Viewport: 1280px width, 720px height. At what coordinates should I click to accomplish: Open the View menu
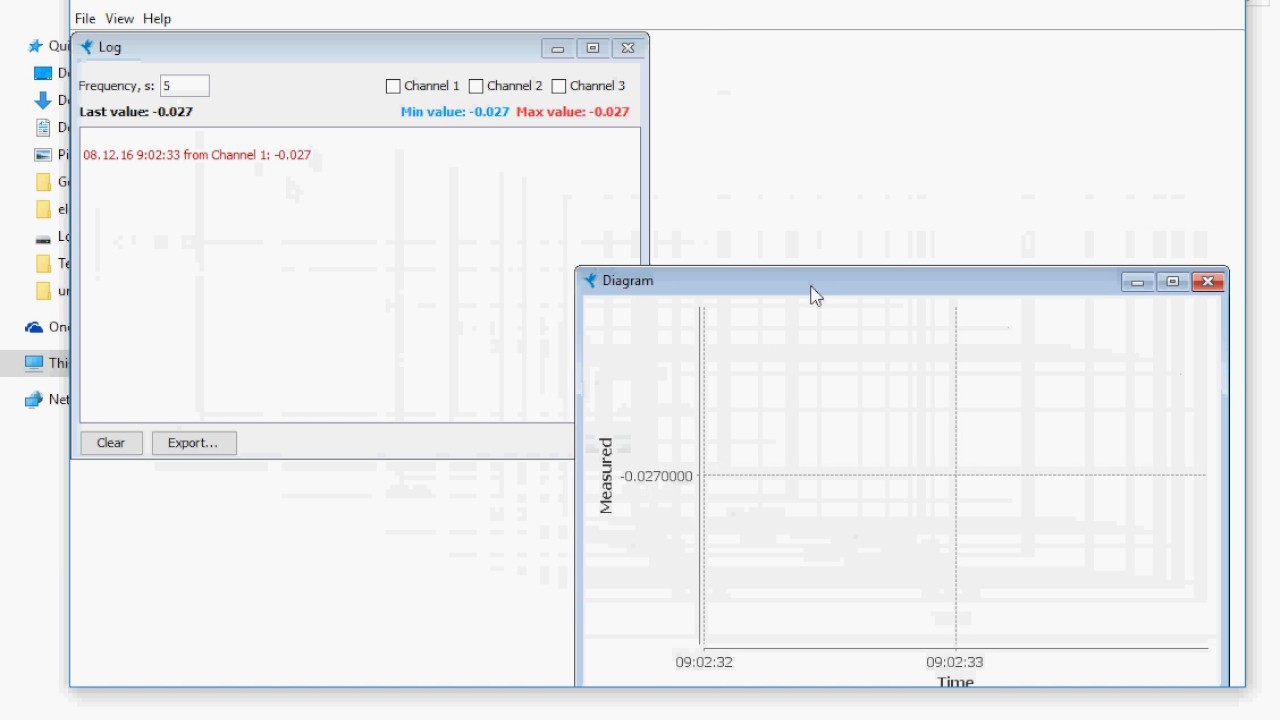(119, 18)
